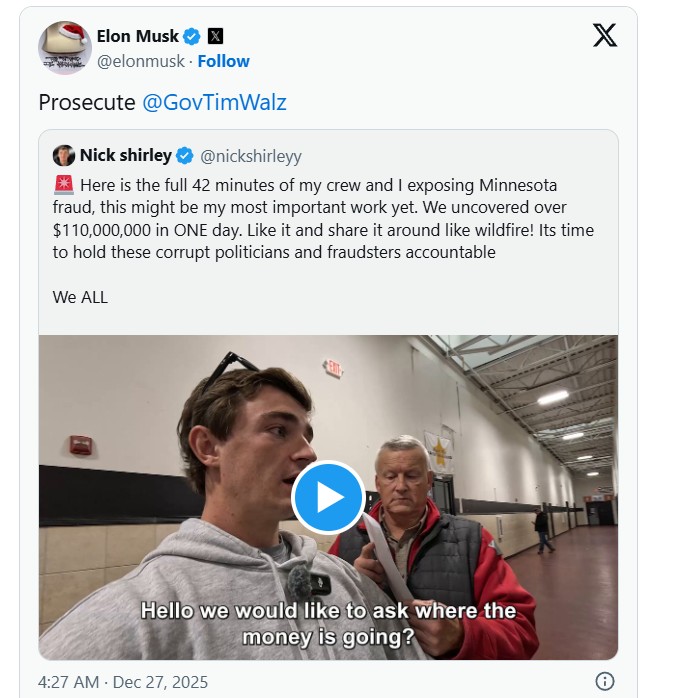Open the @GovTimWalz mention link

pyautogui.click(x=214, y=103)
